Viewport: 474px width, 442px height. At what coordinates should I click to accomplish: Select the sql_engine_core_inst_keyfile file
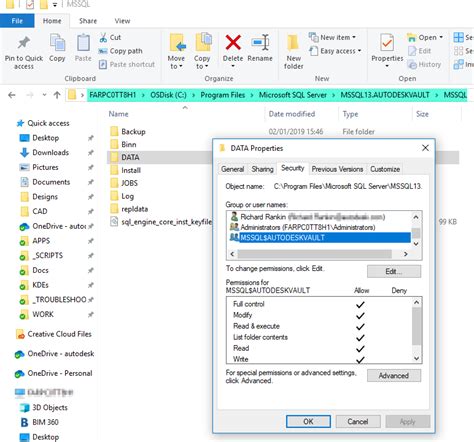pyautogui.click(x=166, y=222)
